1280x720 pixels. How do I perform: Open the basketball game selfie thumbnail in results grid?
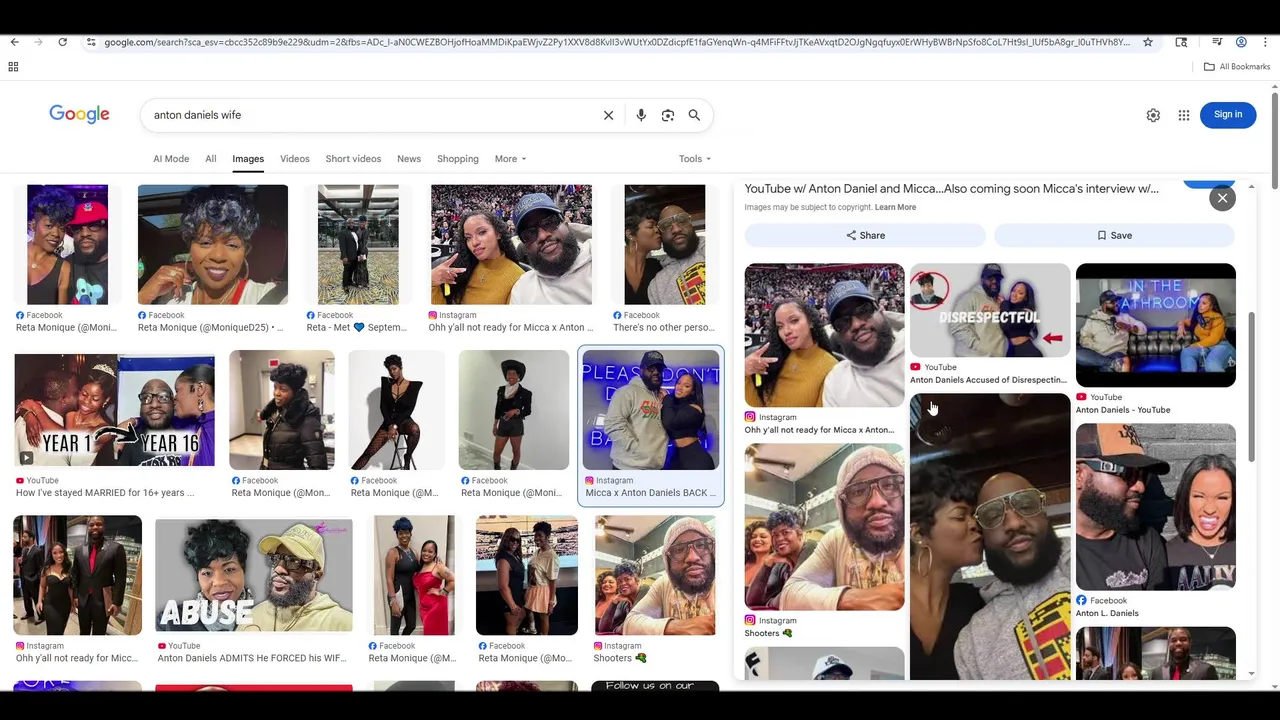[511, 245]
